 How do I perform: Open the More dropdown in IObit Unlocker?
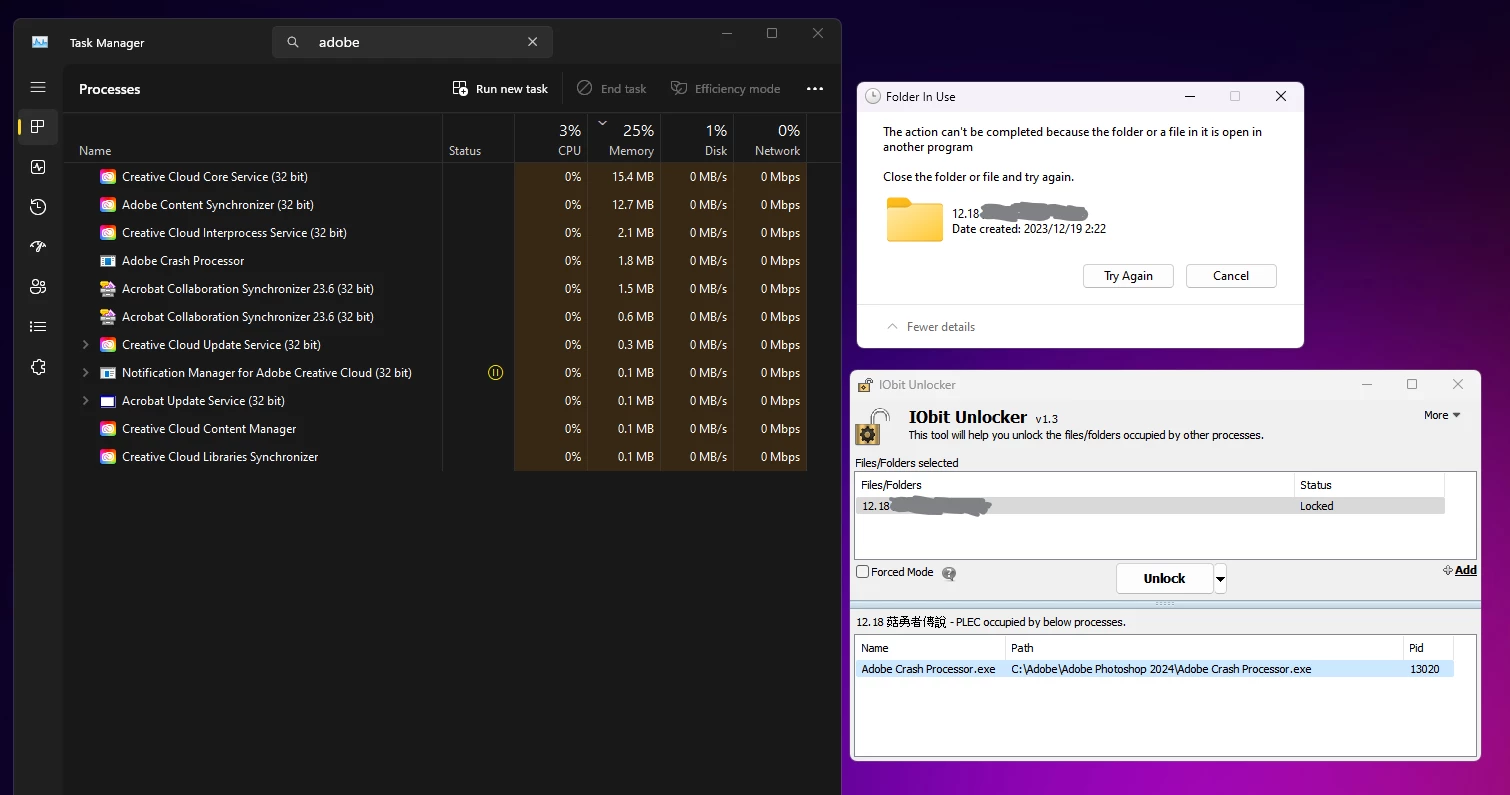click(1442, 415)
